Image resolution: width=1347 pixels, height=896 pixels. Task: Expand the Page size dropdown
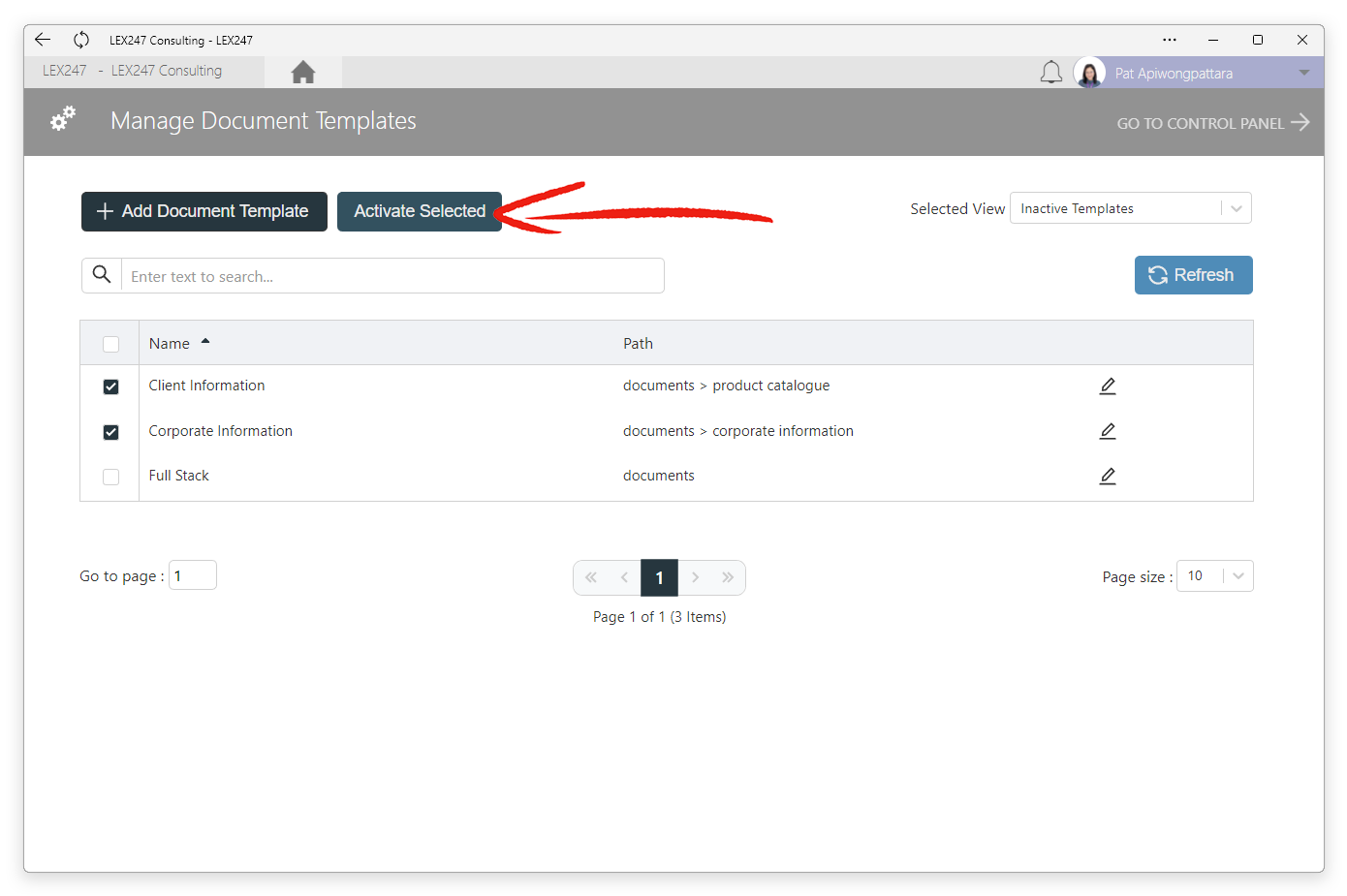(1214, 576)
